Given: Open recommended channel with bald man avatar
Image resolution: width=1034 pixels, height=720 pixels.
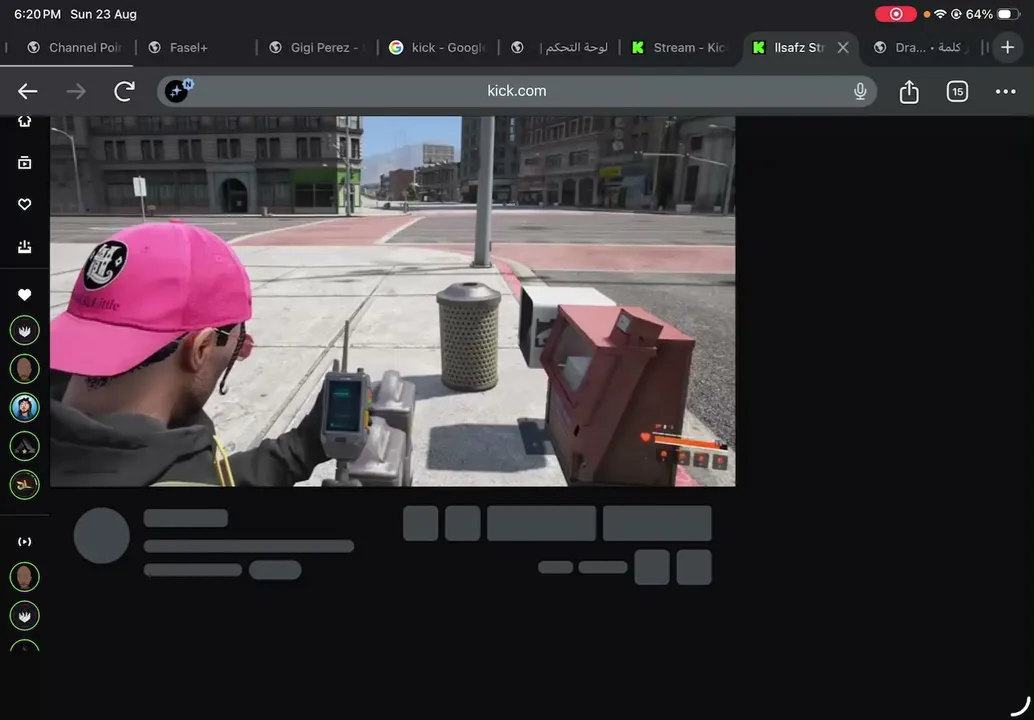Looking at the screenshot, I should tap(24, 577).
